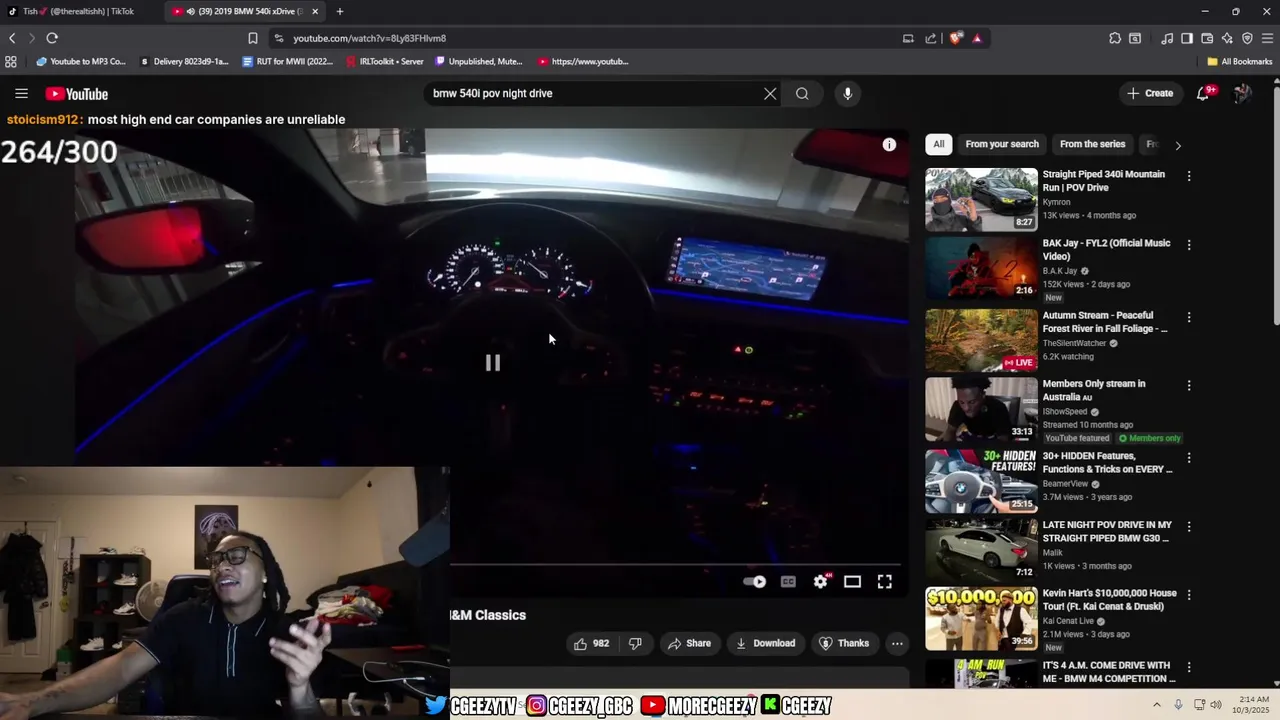Screen dimensions: 1280x720
Task: Open Kymron channel link
Action: (x=1056, y=202)
